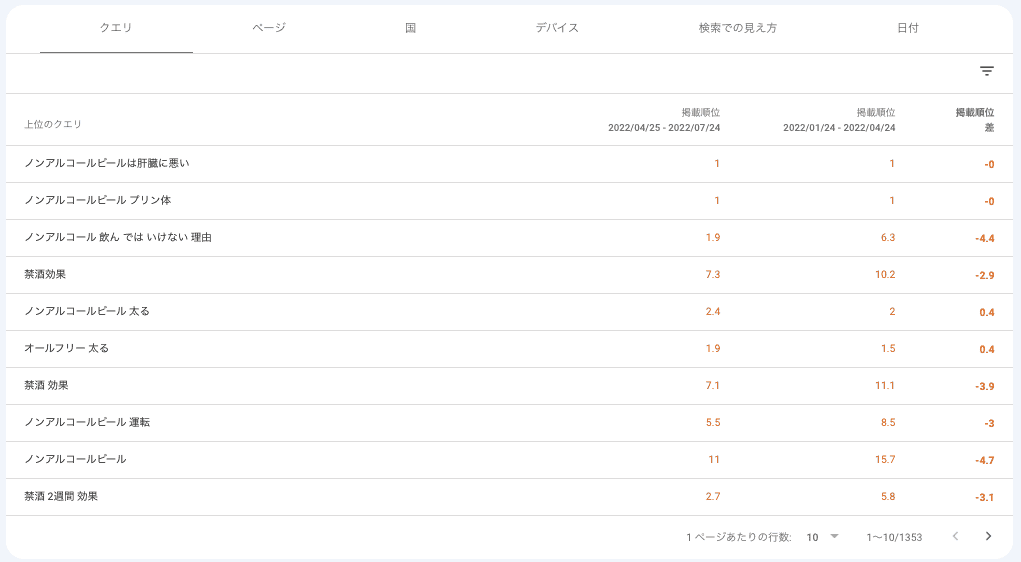Click previous position value 15.7
The height and width of the screenshot is (562, 1021).
click(885, 460)
